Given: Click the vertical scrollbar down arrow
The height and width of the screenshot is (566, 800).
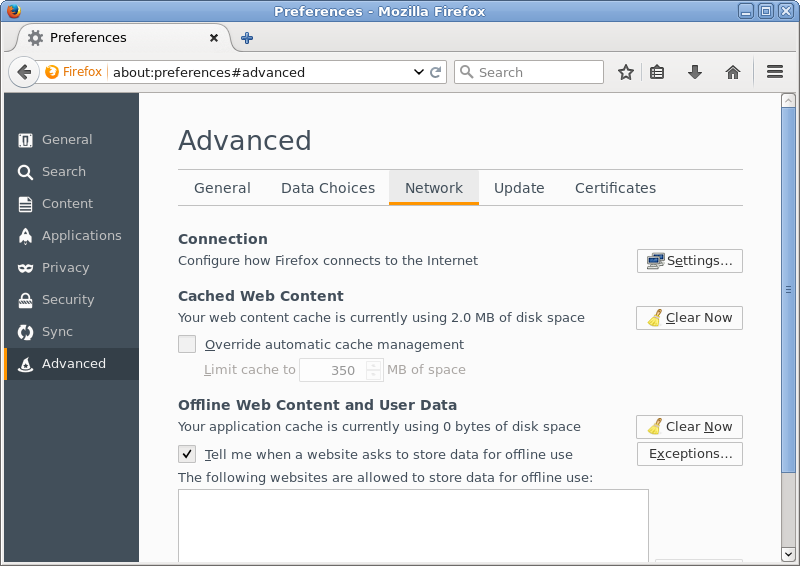Looking at the screenshot, I should click(x=788, y=554).
